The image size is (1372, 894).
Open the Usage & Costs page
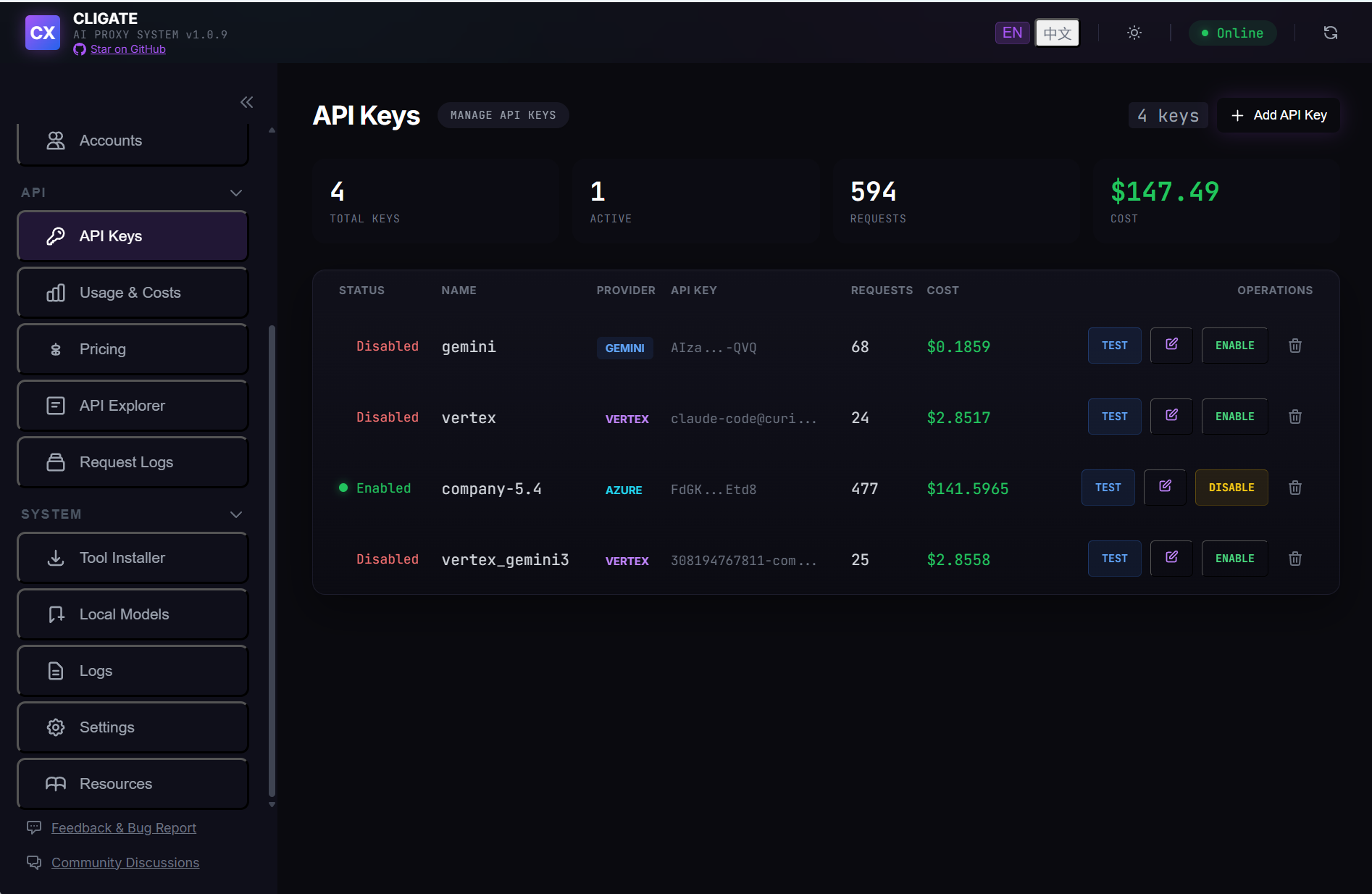[133, 293]
